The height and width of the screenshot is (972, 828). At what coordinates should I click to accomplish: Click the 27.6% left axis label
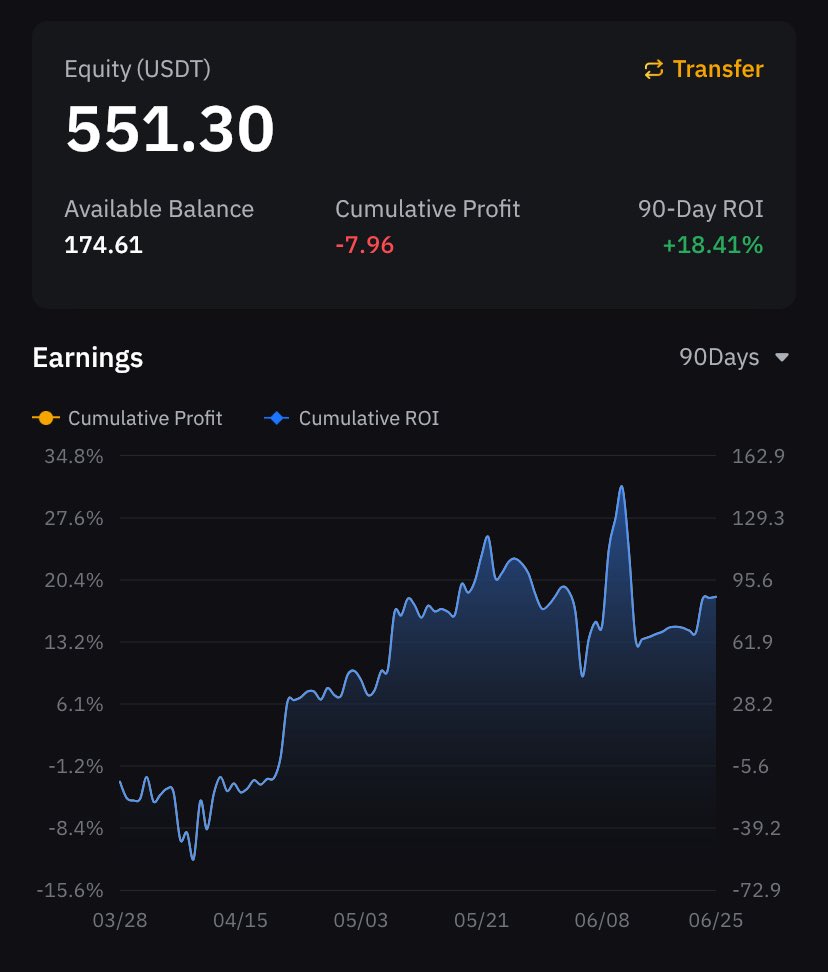74,518
